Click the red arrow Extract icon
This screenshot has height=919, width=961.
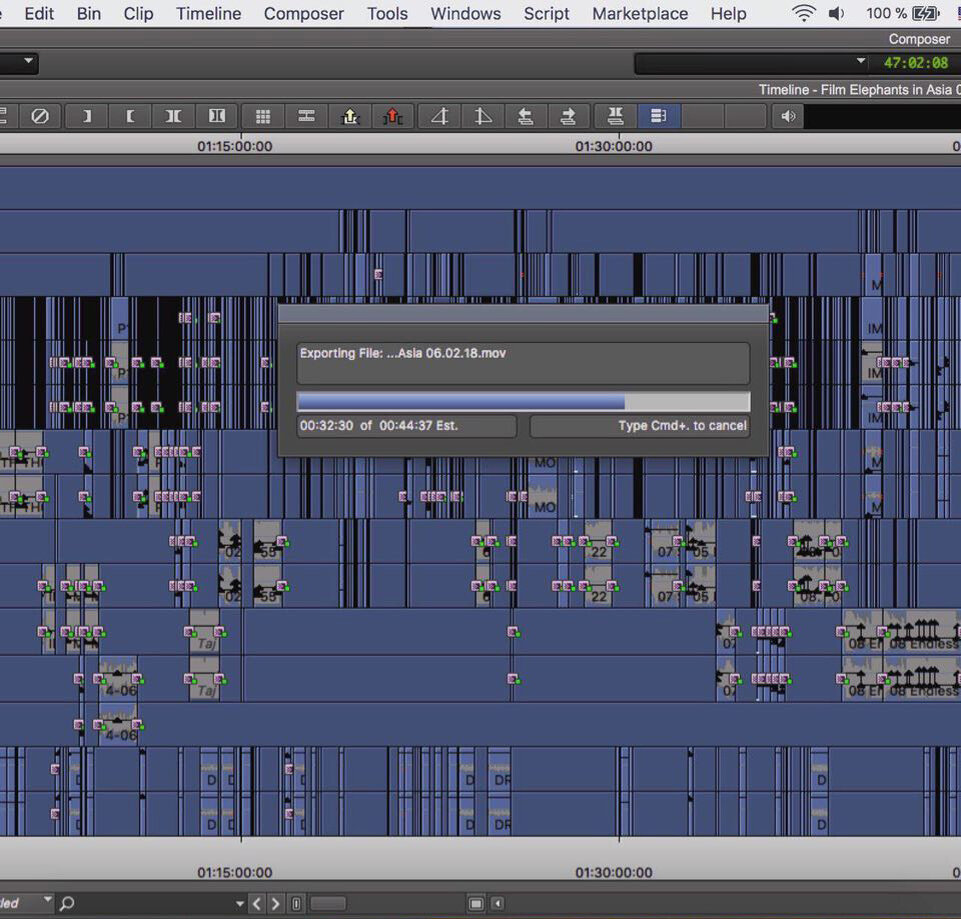[393, 116]
